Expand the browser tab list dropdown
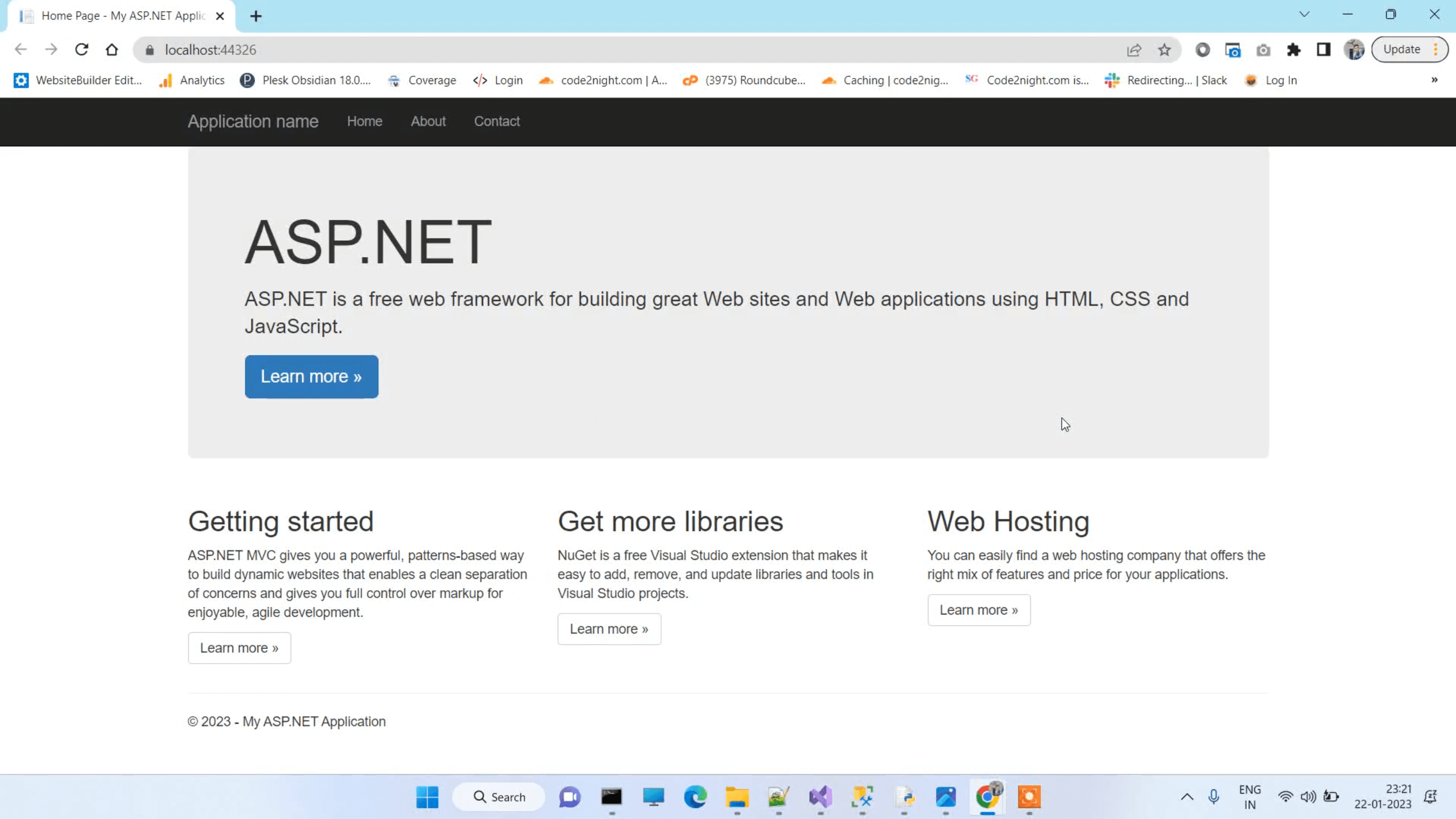Image resolution: width=1456 pixels, height=819 pixels. (1303, 14)
